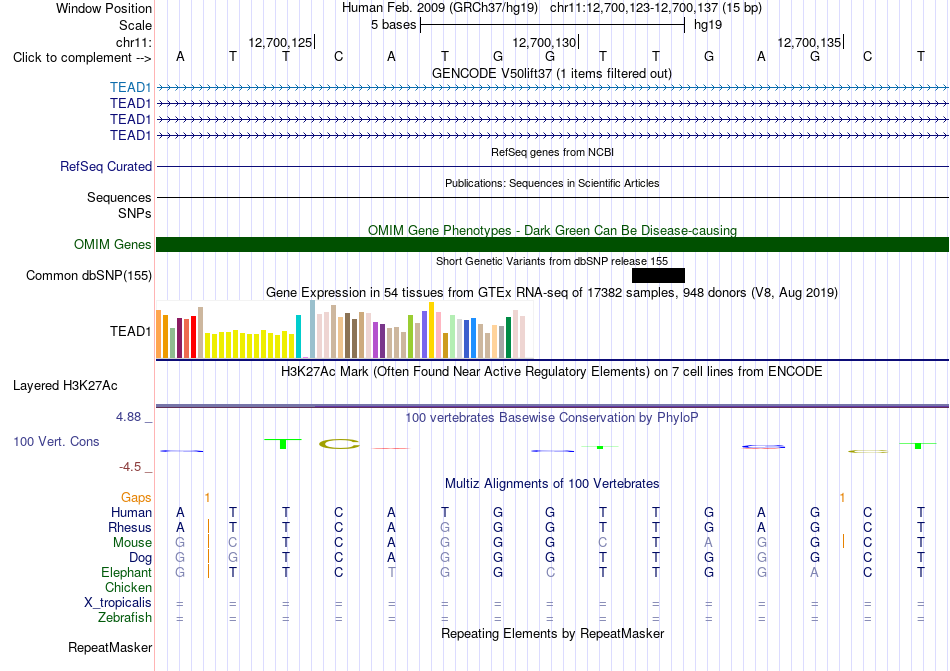Click the tall cyan bar in TEAD1 GTEx chart
950x671 pixels.
pos(298,337)
